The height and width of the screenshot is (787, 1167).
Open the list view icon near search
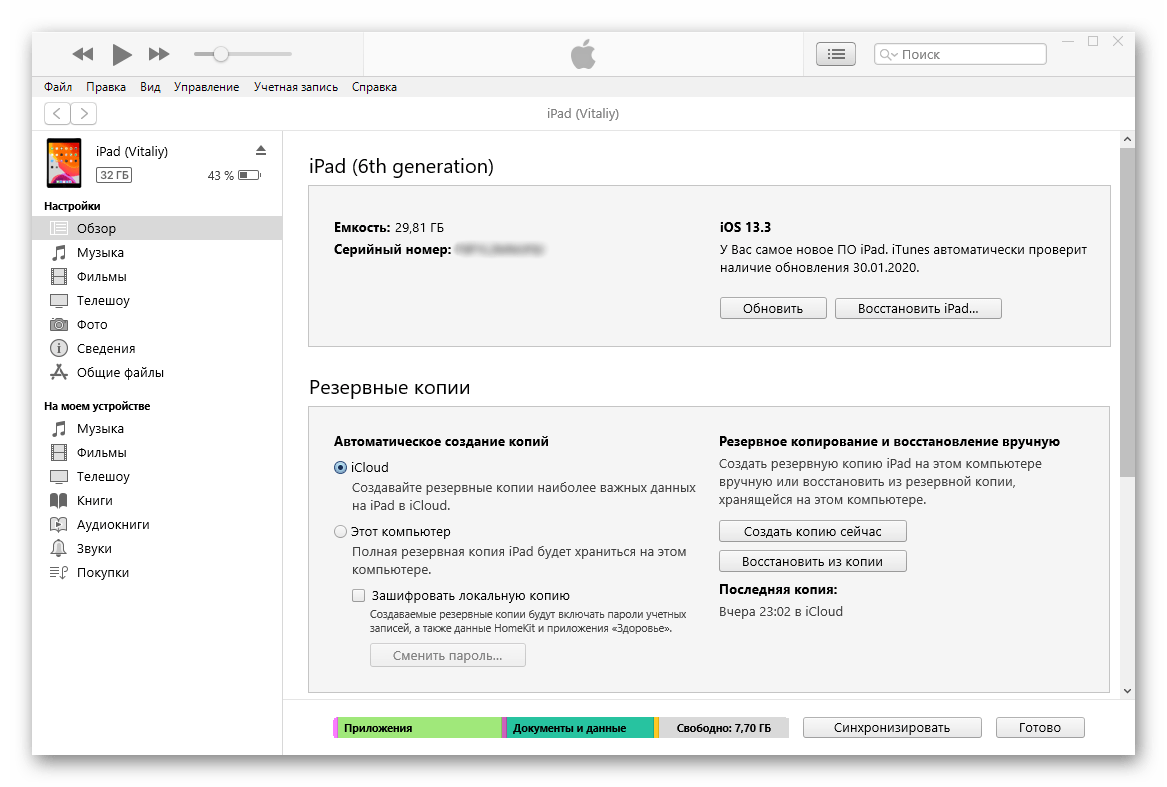[836, 54]
